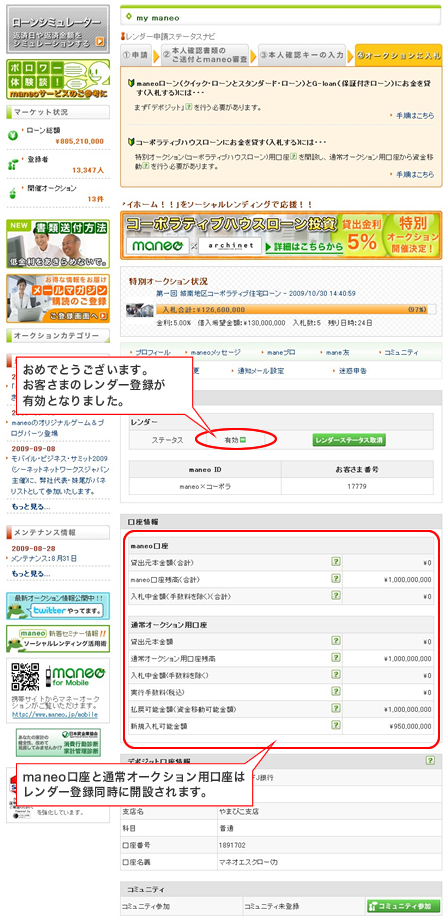Open モバイル・ビジネス・サミット2009 news item
The image size is (448, 921).
pos(58,476)
